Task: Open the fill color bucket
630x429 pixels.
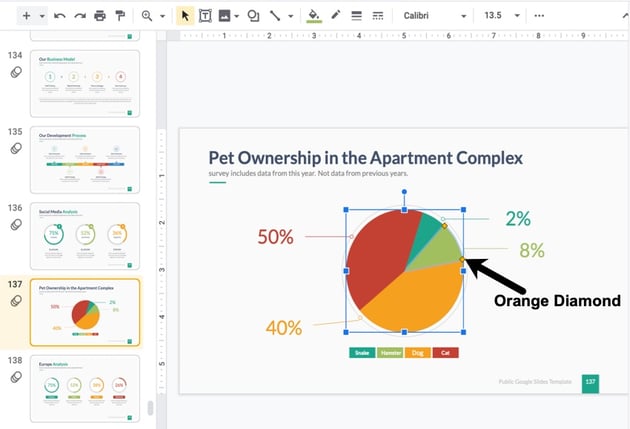Action: point(314,16)
